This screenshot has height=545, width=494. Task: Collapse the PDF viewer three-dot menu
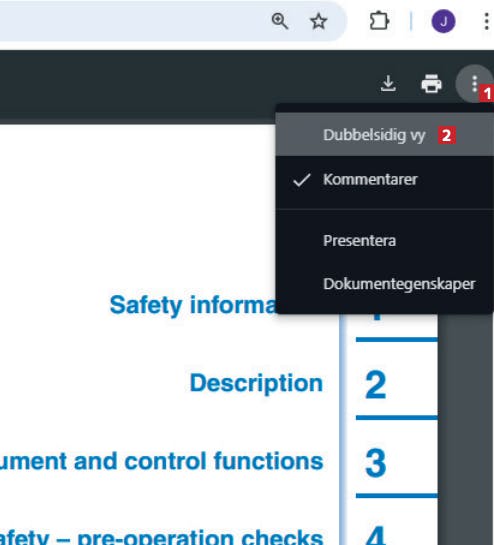pyautogui.click(x=474, y=84)
